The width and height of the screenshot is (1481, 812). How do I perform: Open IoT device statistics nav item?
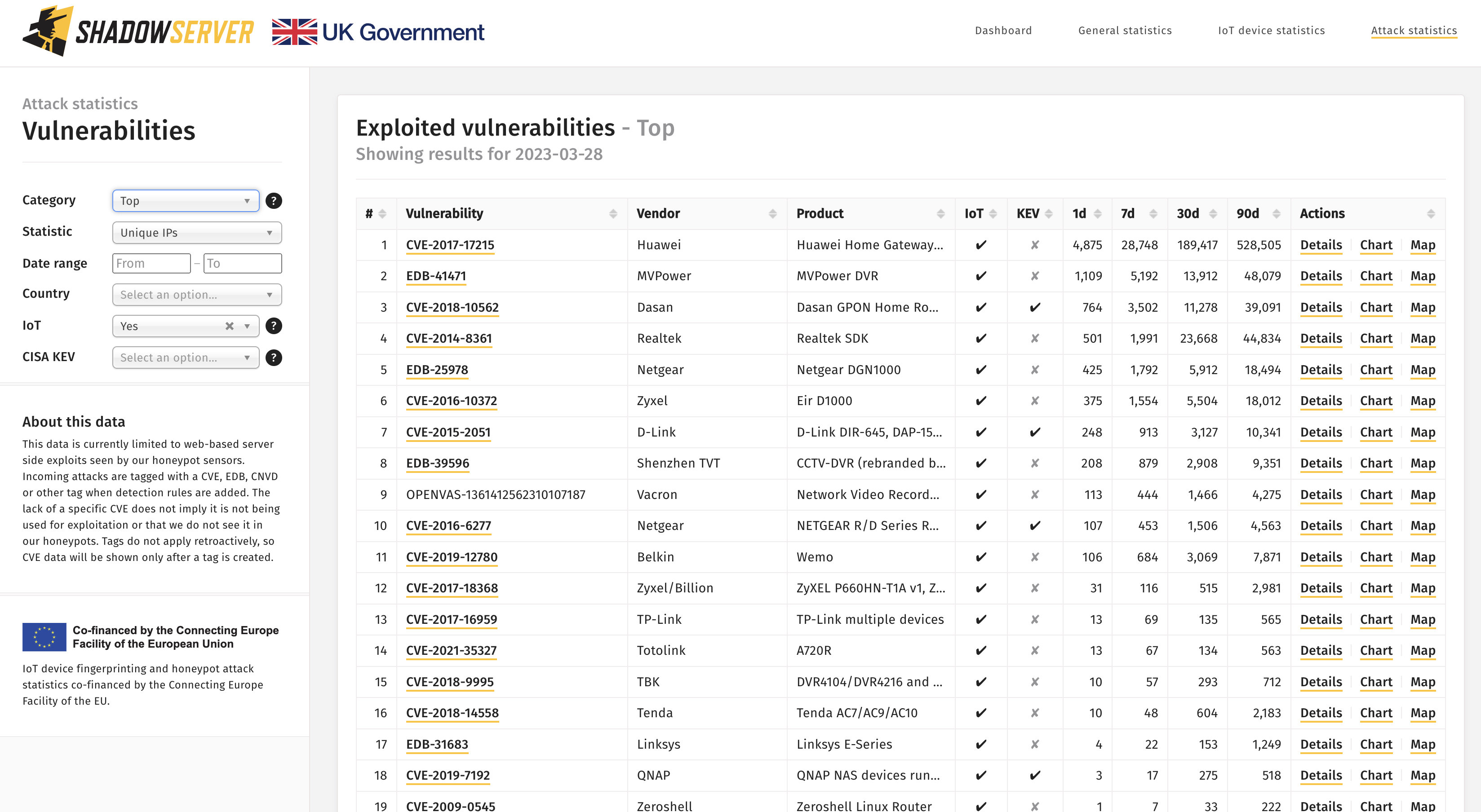tap(1271, 31)
